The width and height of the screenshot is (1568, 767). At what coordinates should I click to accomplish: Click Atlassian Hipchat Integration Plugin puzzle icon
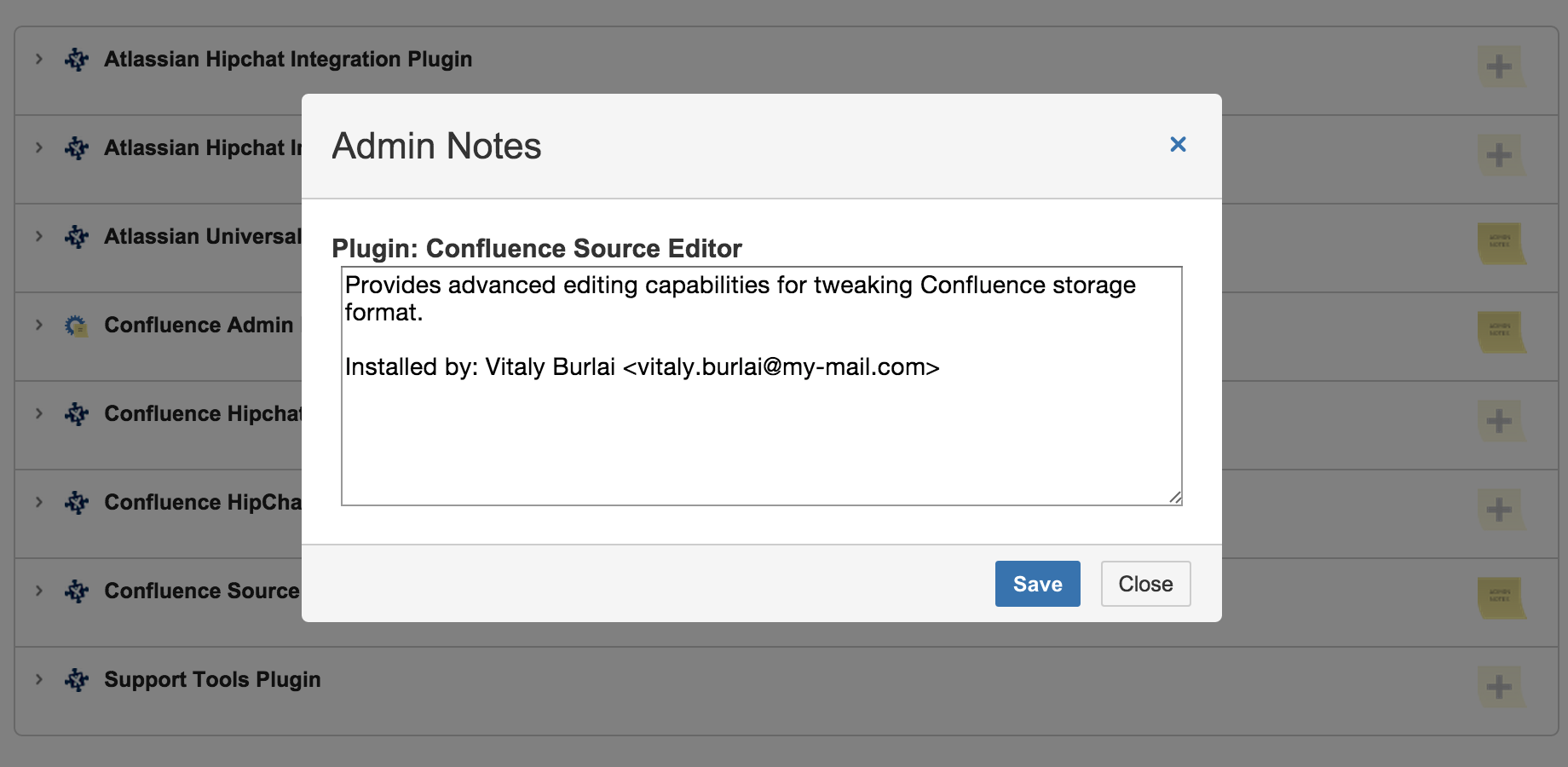[77, 60]
